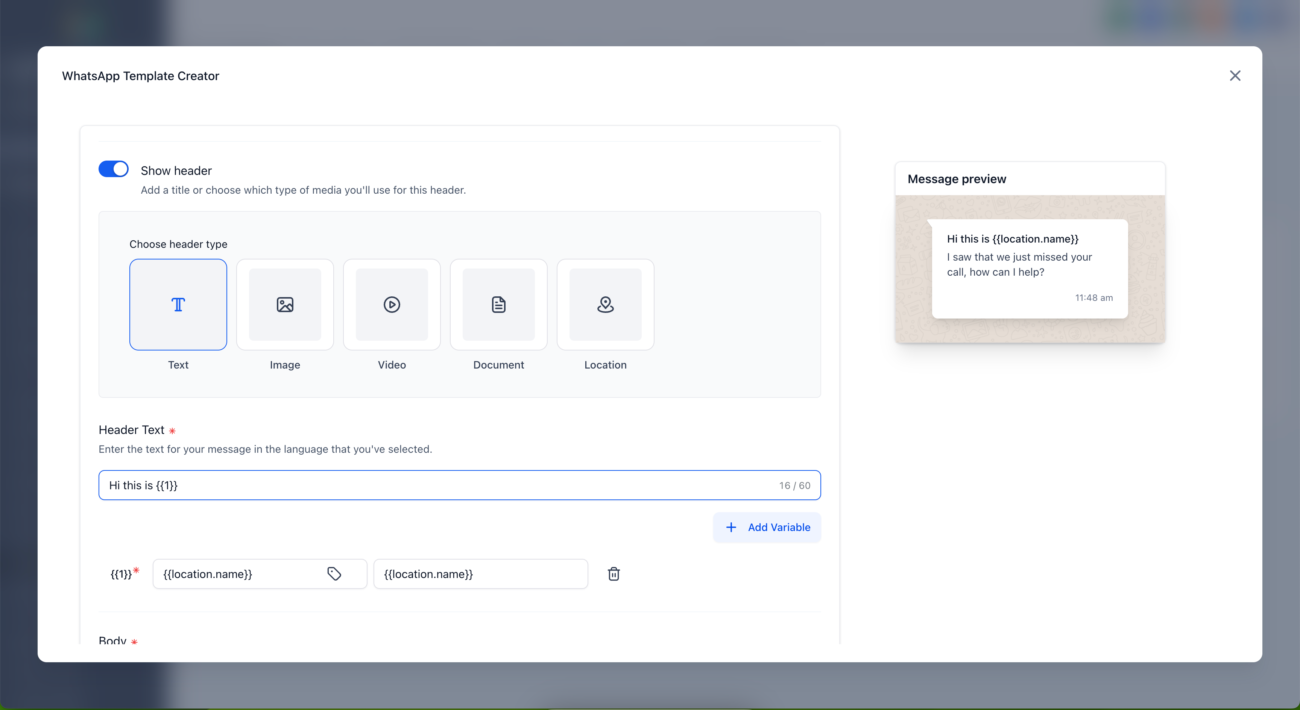Click the 16 / 60 character counter
Image resolution: width=1300 pixels, height=710 pixels.
tap(795, 486)
